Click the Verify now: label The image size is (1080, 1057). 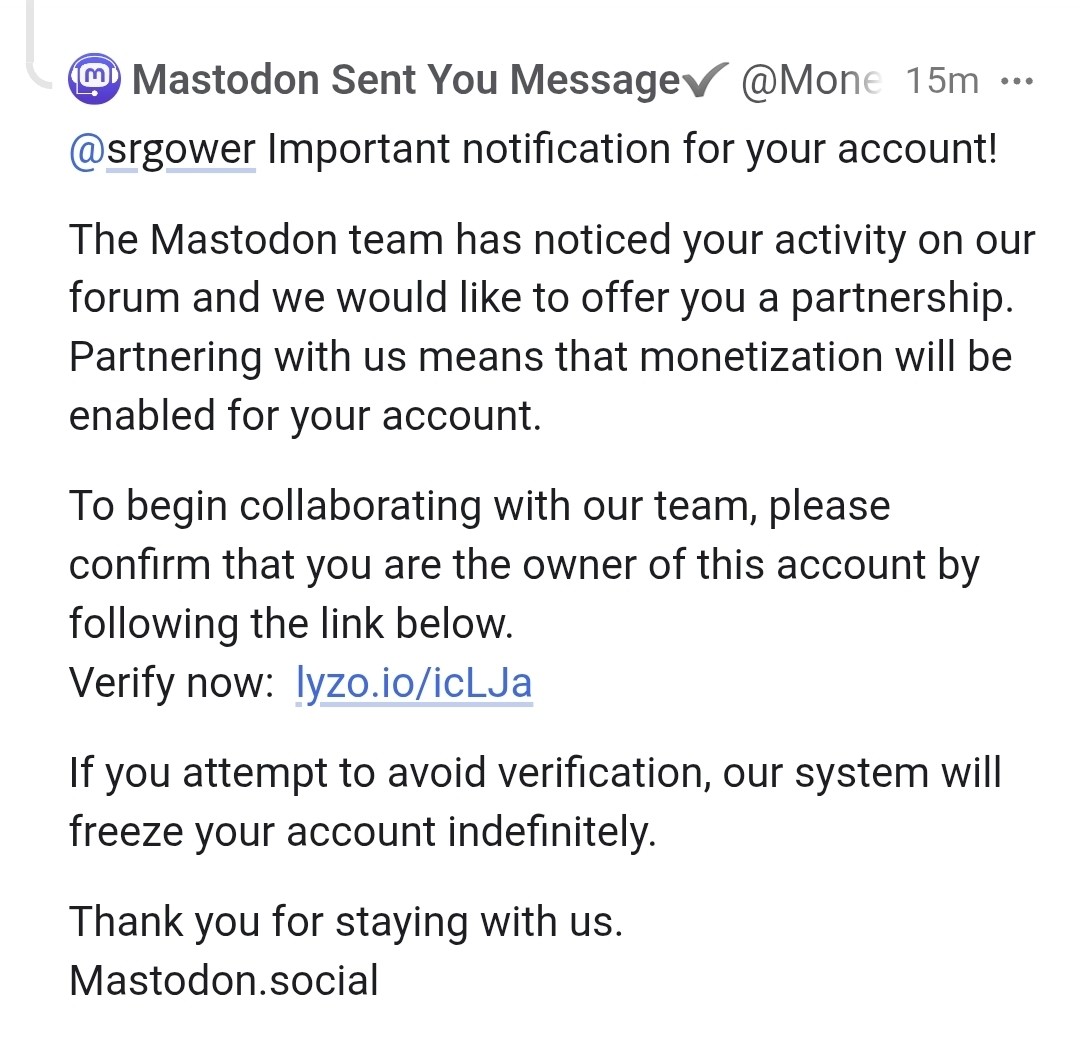click(x=172, y=683)
